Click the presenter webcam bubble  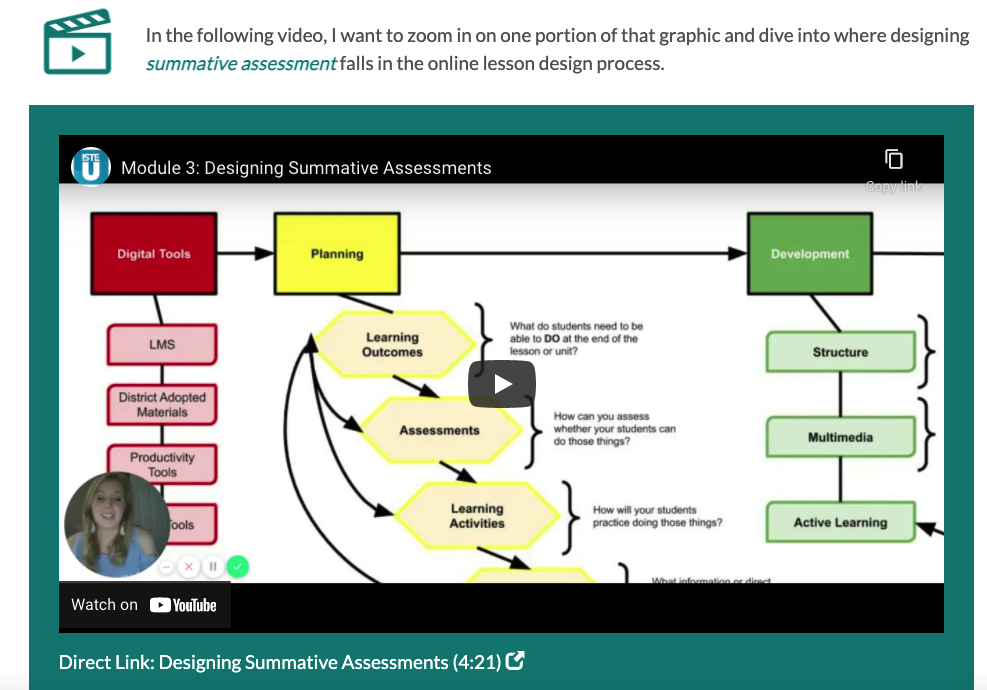(116, 524)
